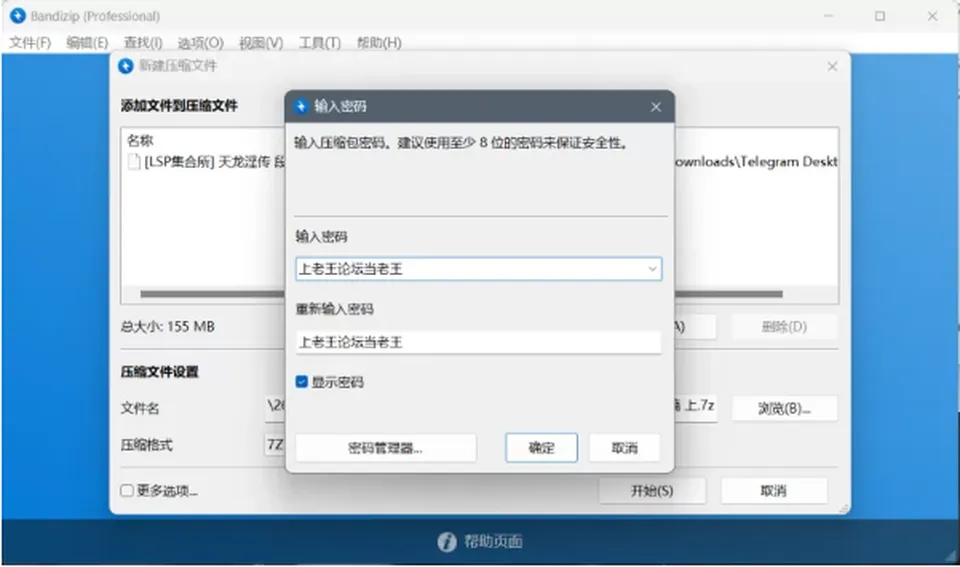Click the 输入密码 password field

click(479, 269)
